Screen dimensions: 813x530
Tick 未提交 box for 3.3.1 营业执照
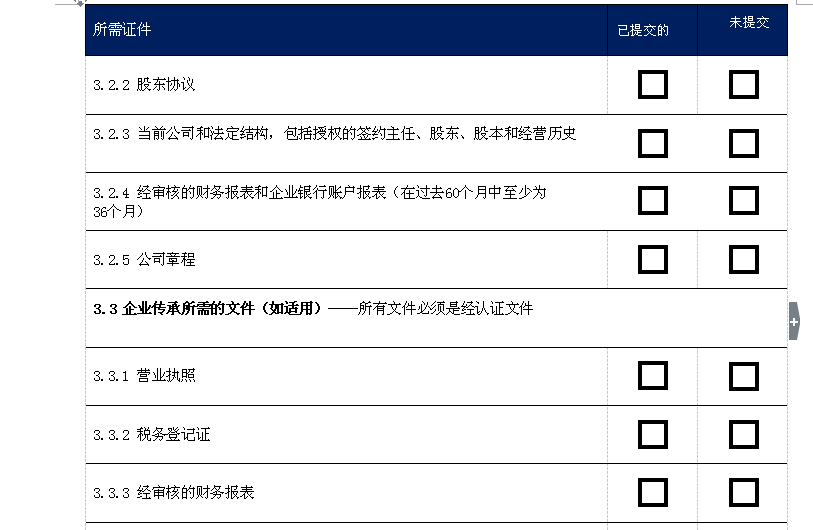coord(744,376)
